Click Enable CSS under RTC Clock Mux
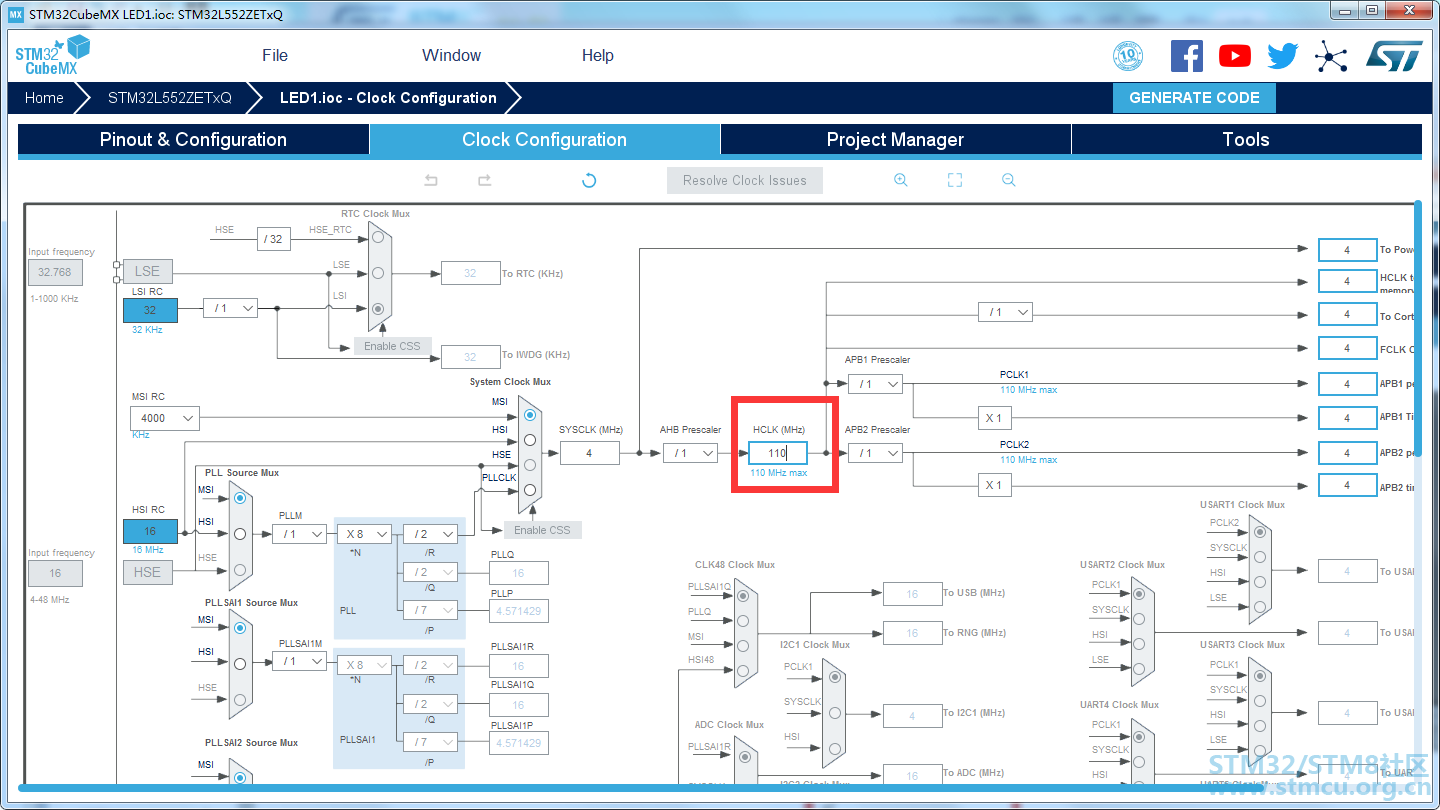The image size is (1440, 810). tap(392, 346)
